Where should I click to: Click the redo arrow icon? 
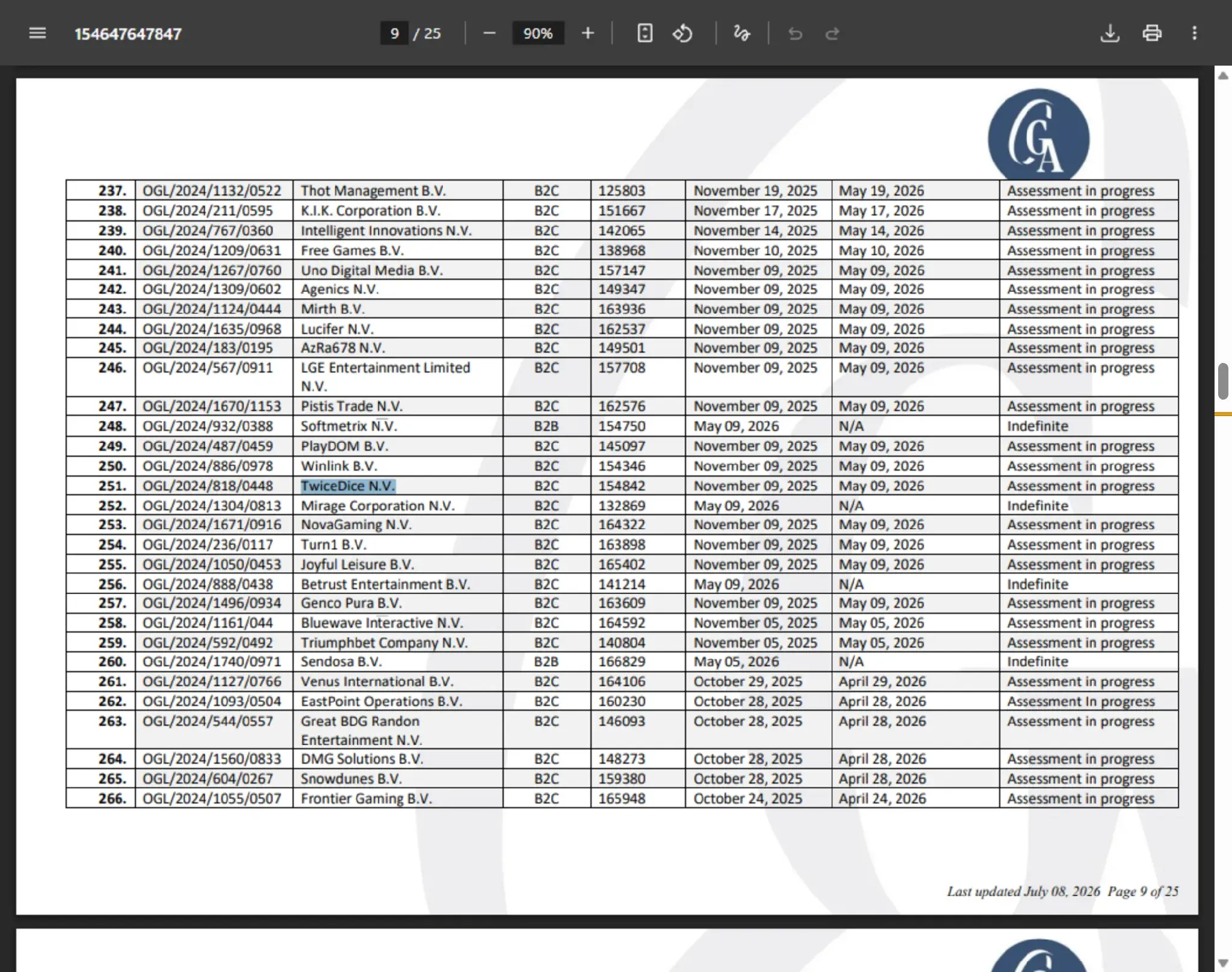(x=832, y=34)
